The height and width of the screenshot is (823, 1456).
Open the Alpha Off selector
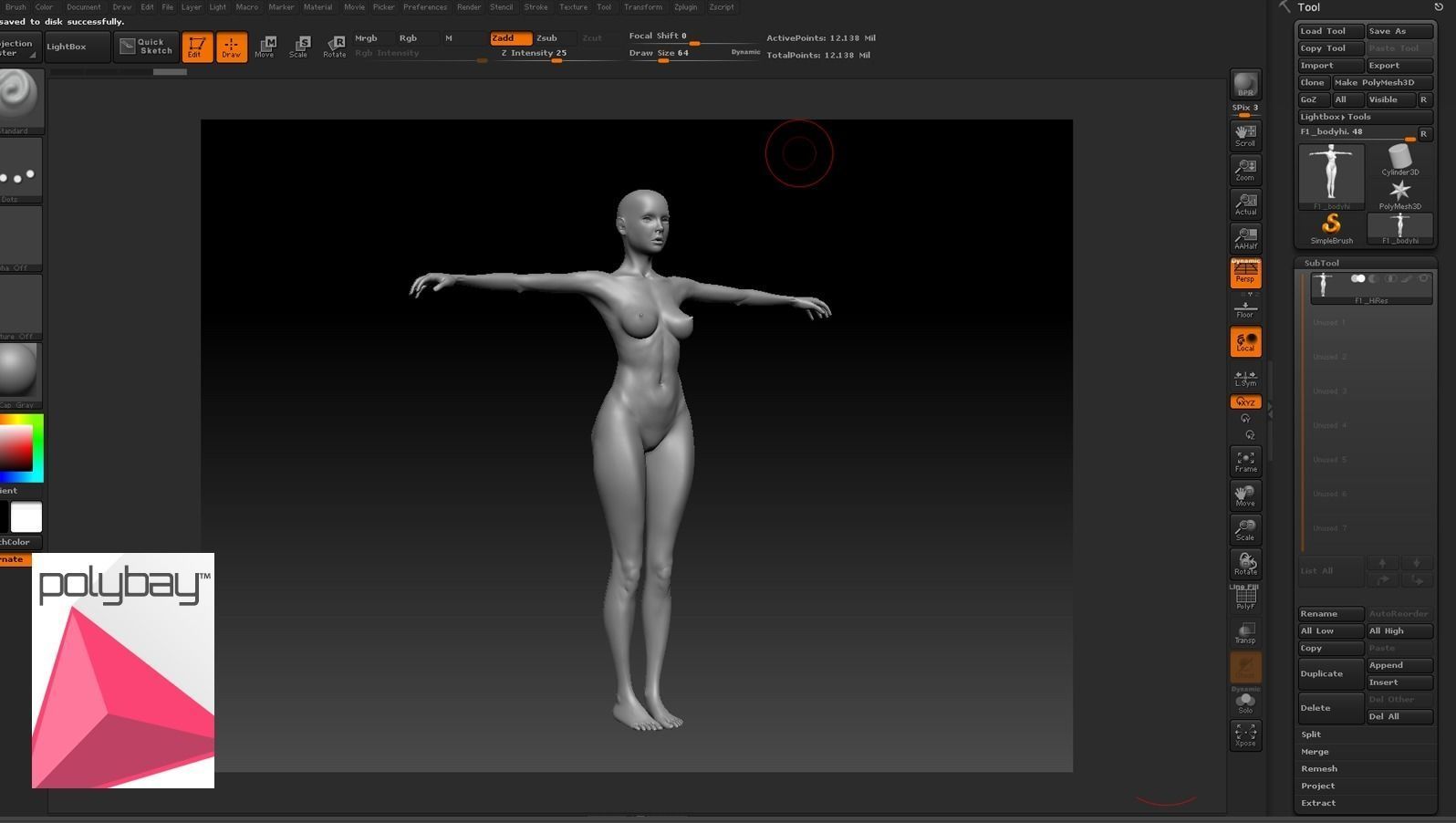19,239
